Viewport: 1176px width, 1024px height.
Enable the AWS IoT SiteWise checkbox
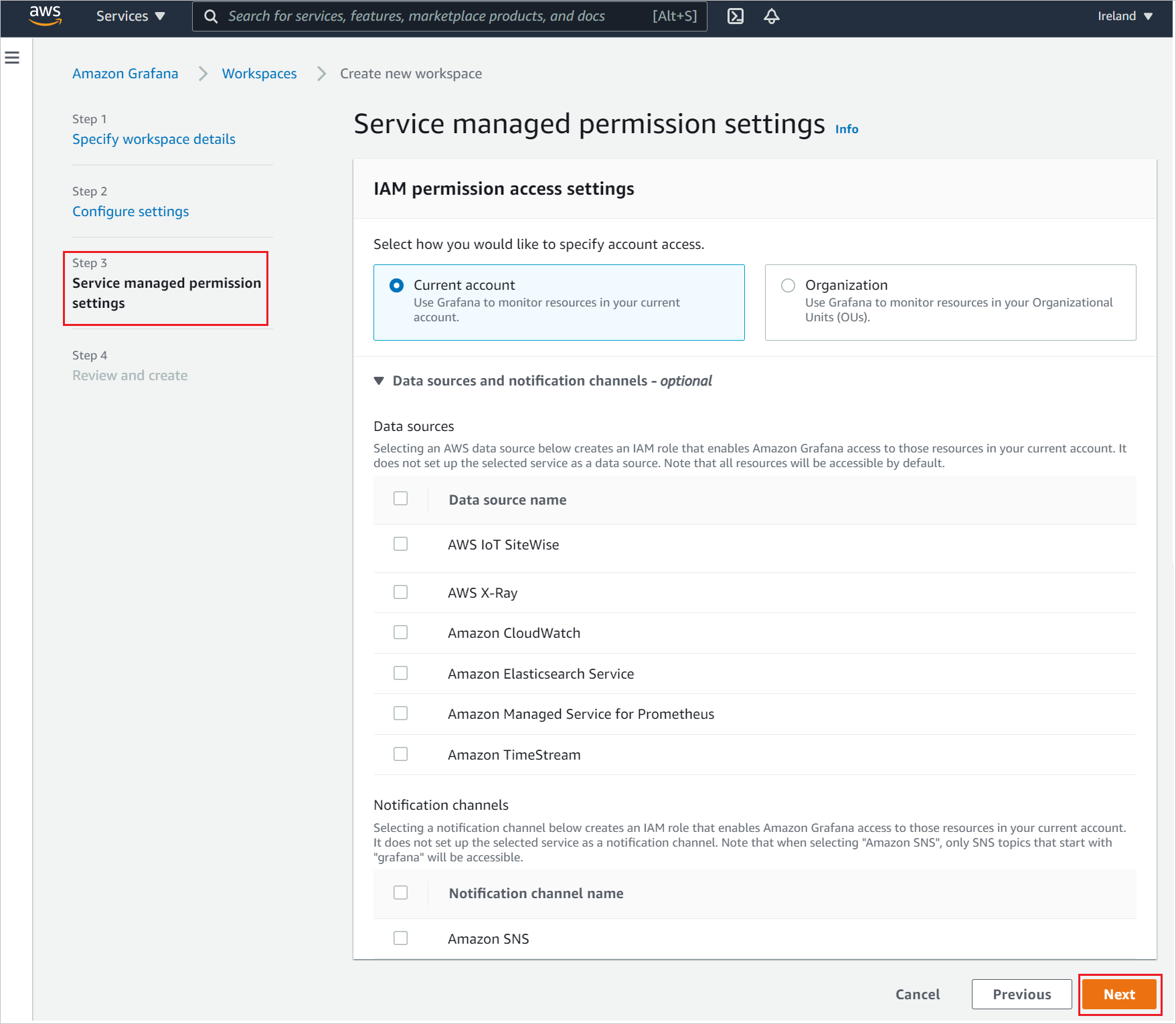pos(401,544)
